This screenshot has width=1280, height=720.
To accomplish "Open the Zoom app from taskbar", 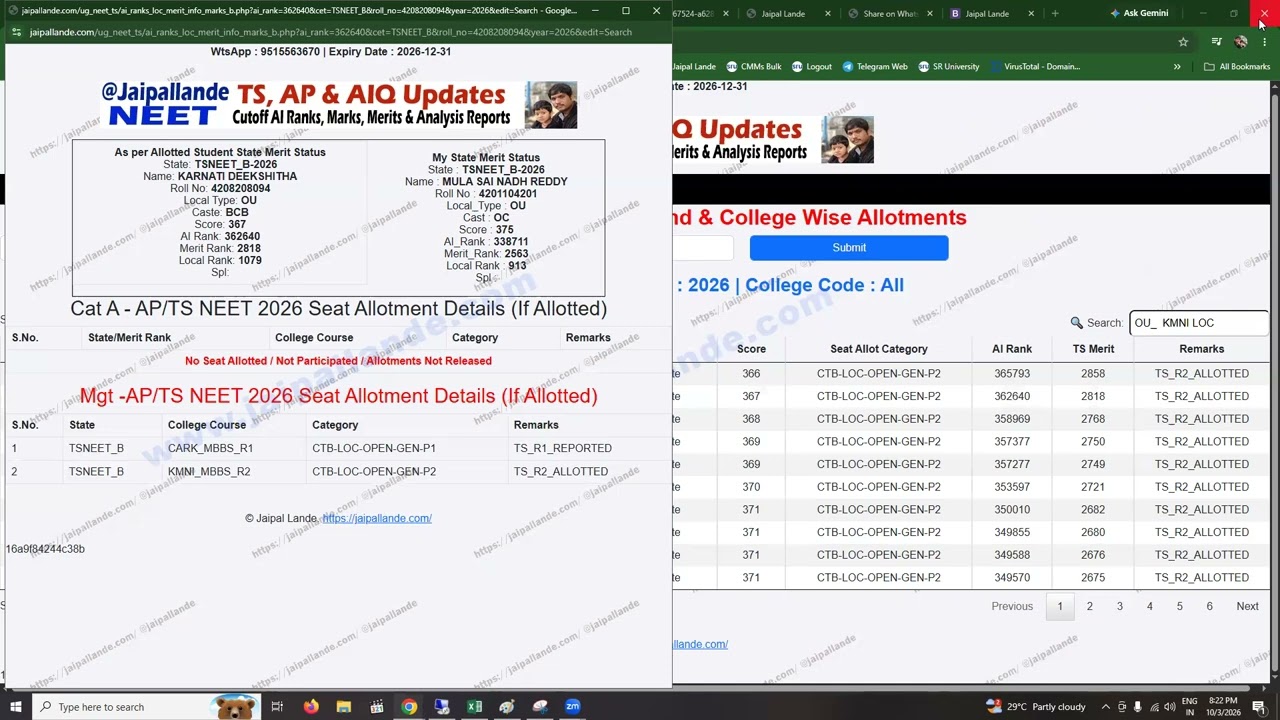I will coord(573,707).
